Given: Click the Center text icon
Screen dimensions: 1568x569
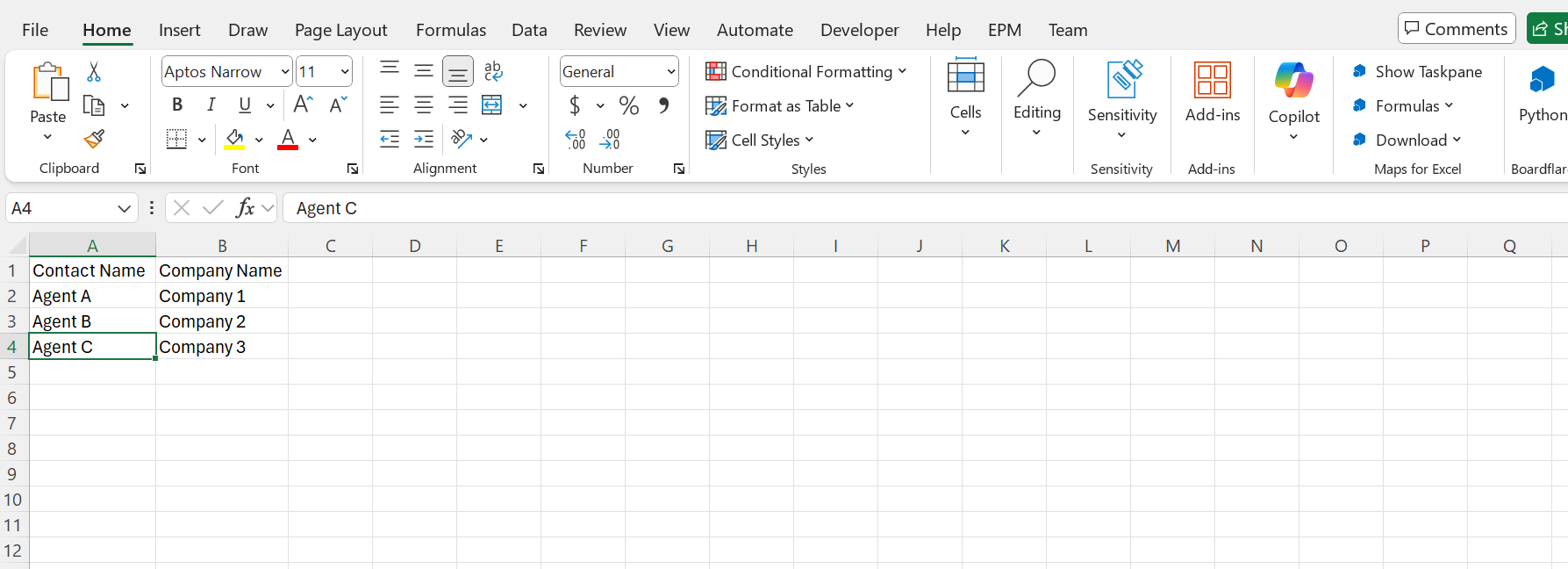Looking at the screenshot, I should 424,105.
